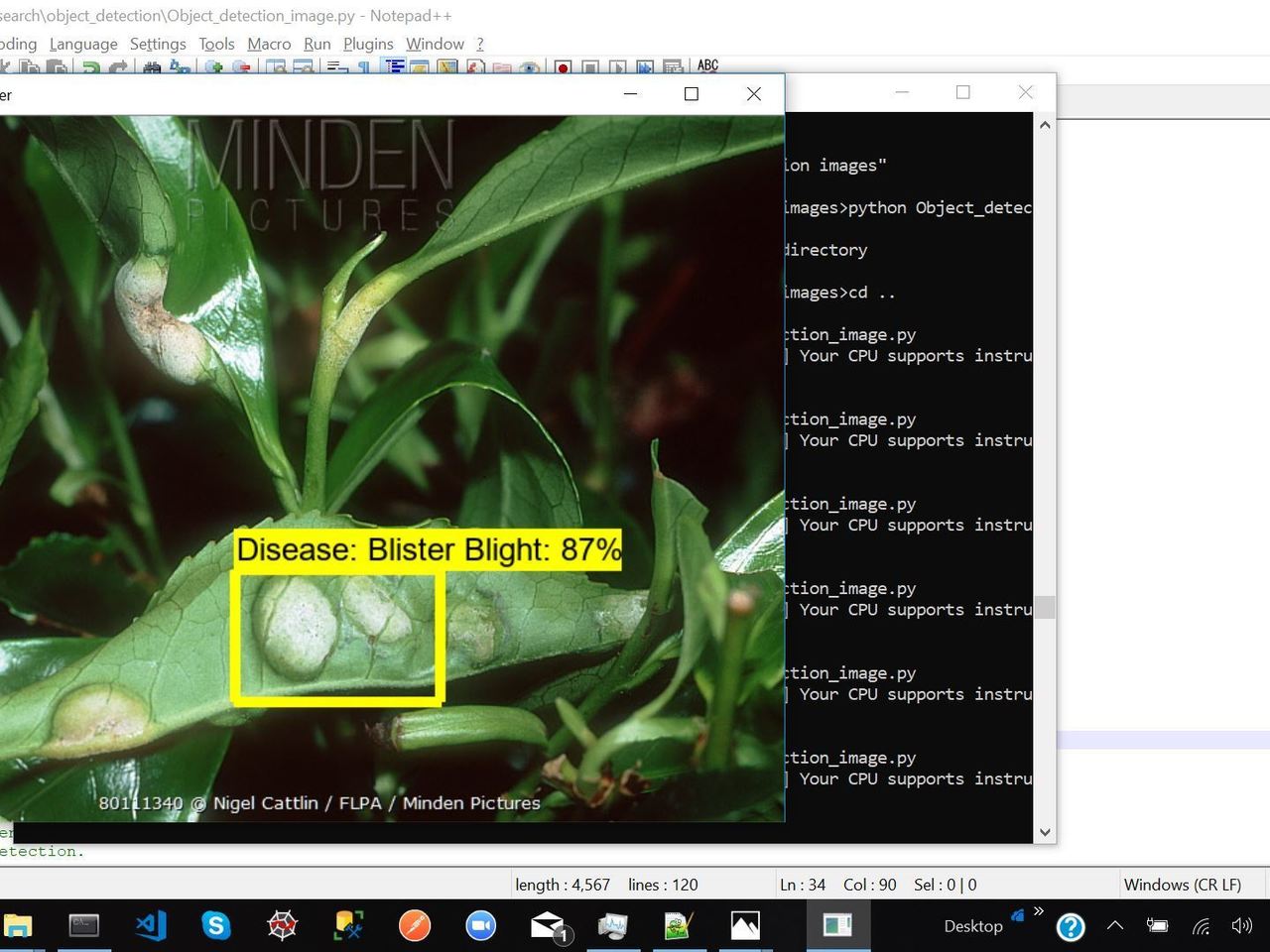Open the Language menu
This screenshot has height=952, width=1270.
pos(83,44)
